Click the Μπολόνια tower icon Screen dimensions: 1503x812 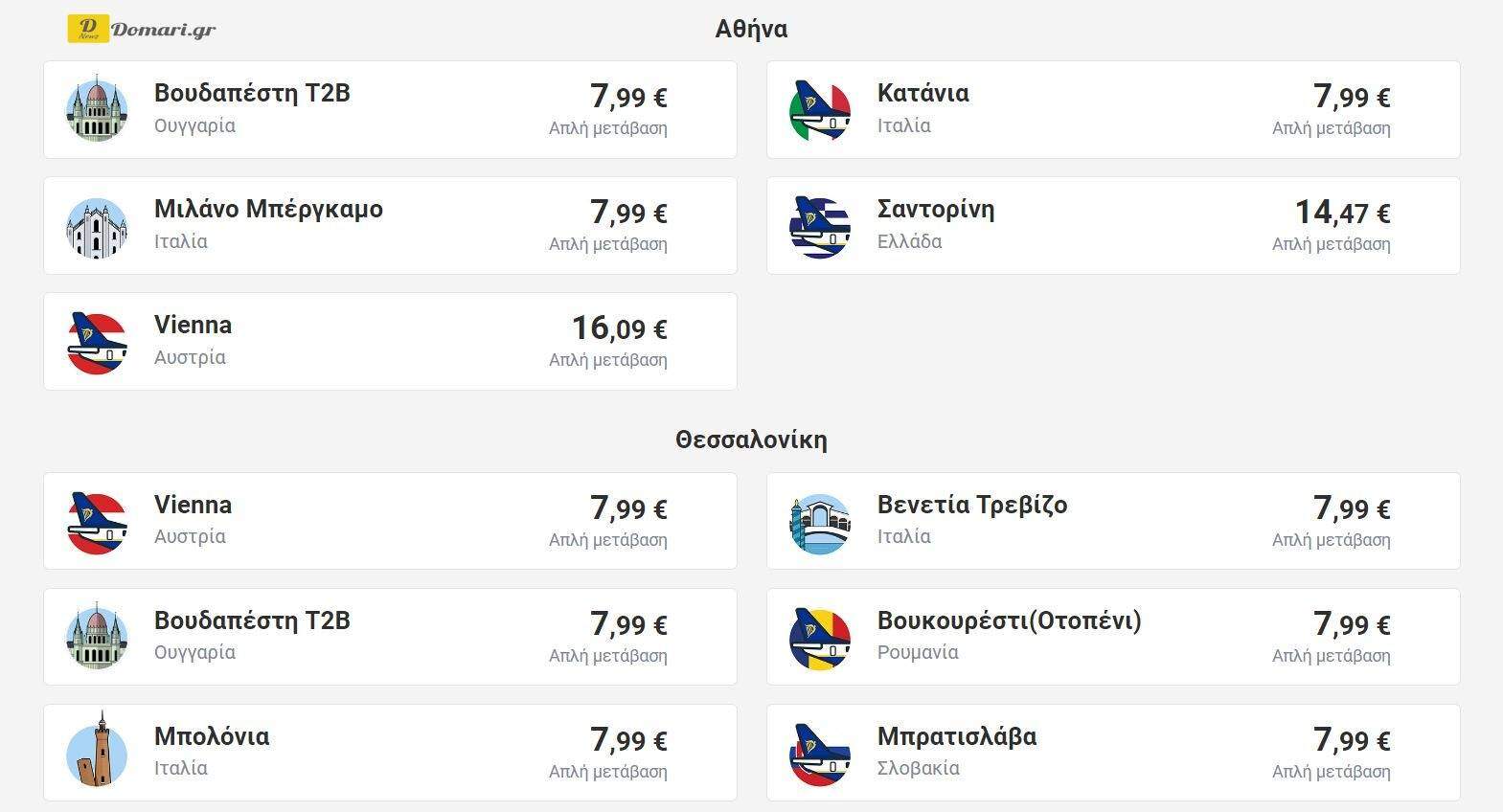pyautogui.click(x=97, y=753)
